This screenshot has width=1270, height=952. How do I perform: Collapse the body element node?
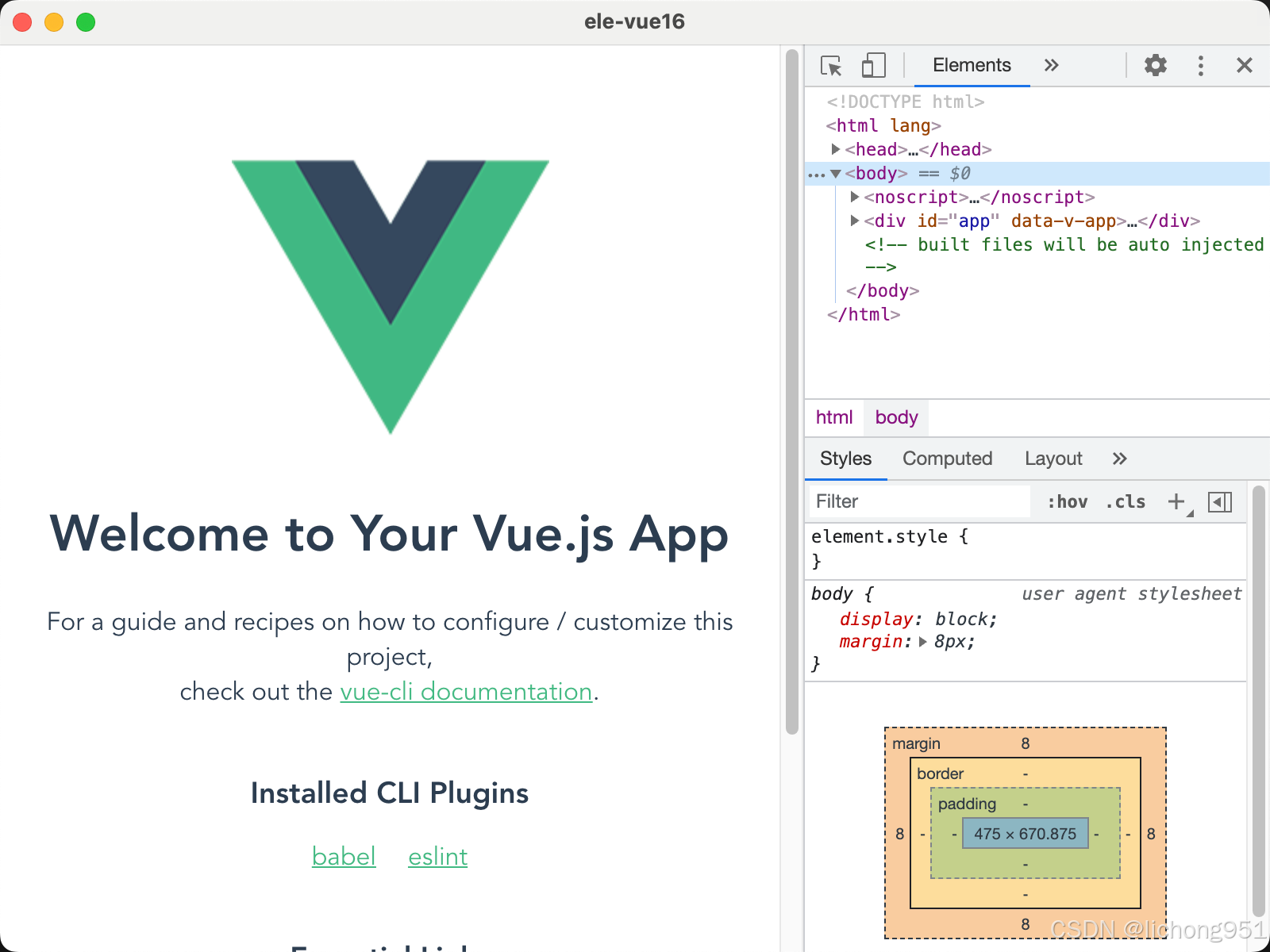(836, 174)
